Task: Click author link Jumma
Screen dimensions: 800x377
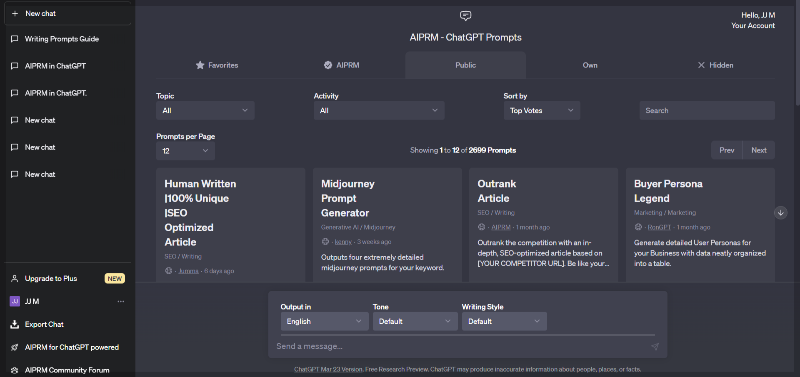Action: click(188, 271)
